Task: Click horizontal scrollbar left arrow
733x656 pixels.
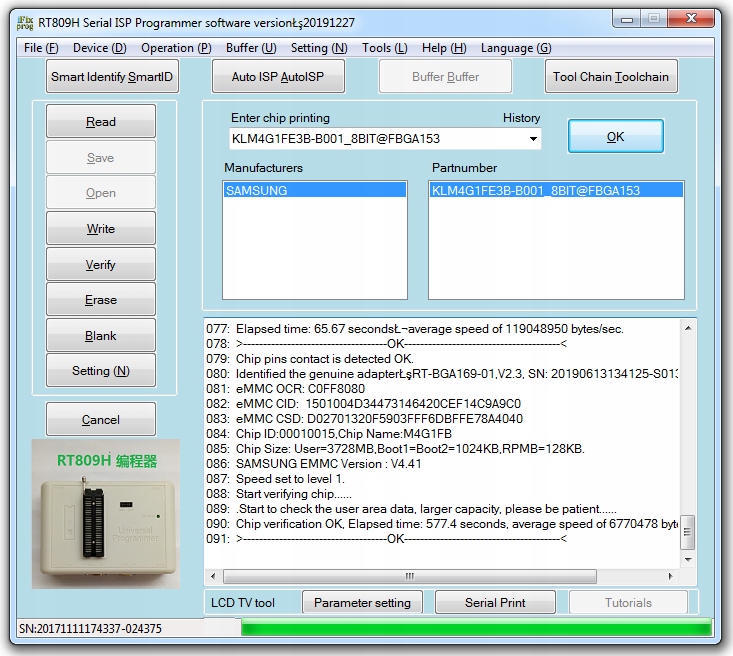Action: coord(213,576)
